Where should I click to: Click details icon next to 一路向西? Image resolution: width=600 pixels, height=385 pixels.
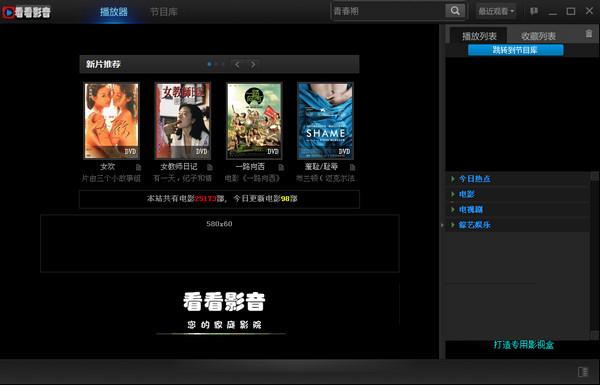(x=281, y=167)
